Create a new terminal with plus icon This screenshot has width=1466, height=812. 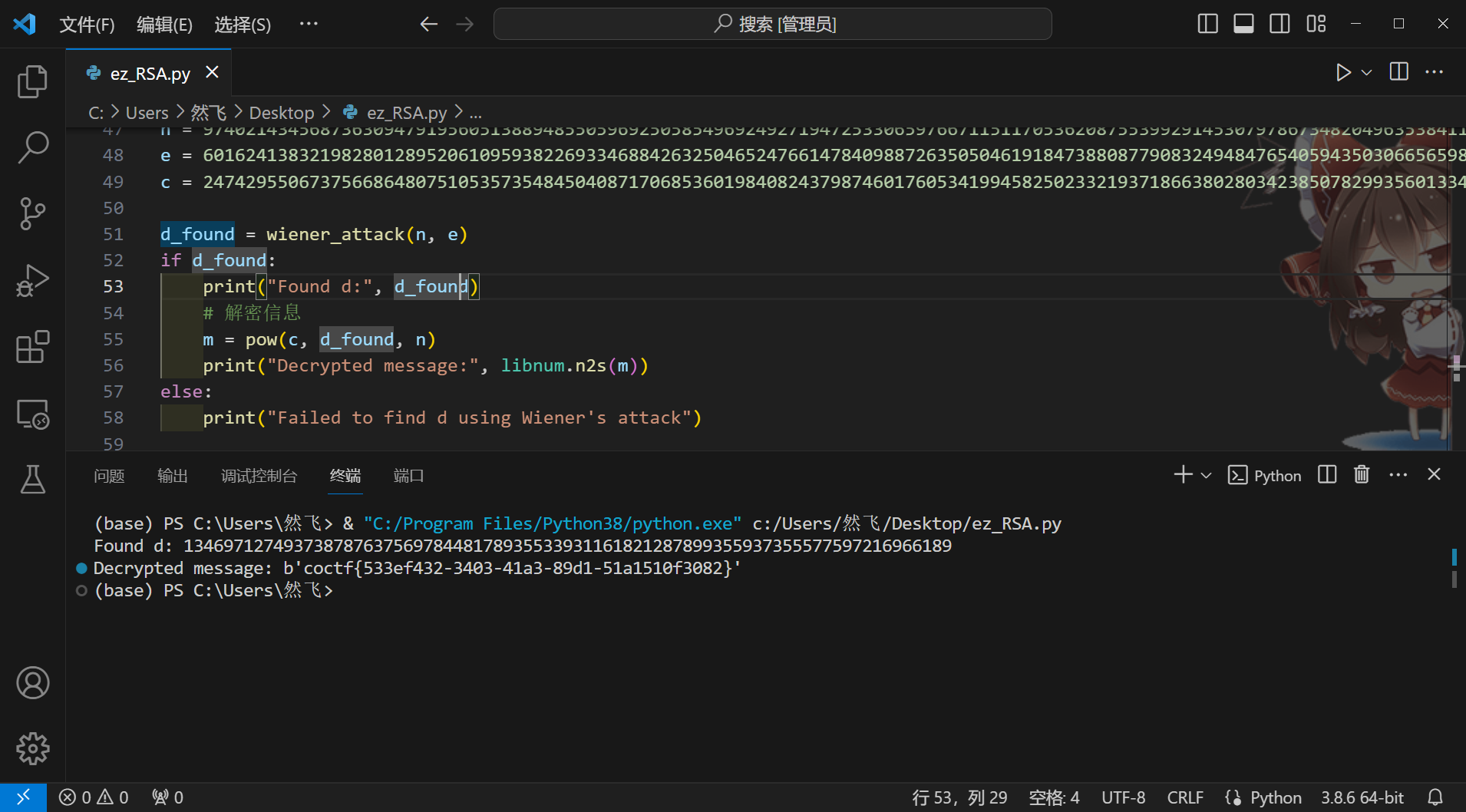coord(1183,475)
